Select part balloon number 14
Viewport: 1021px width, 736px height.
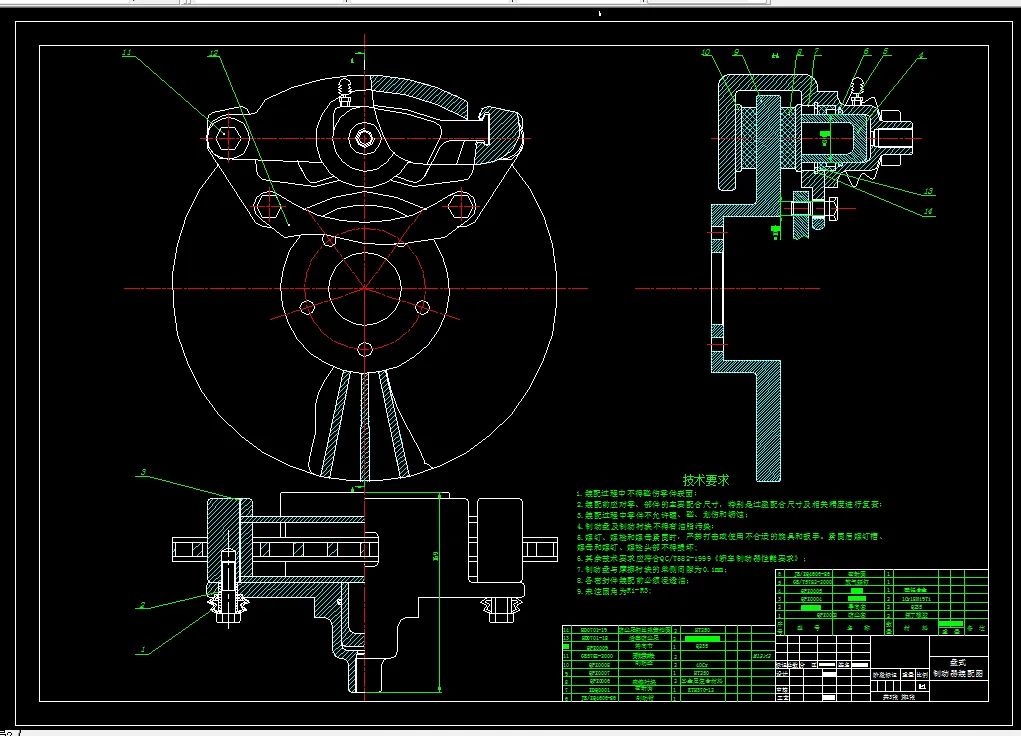click(x=929, y=211)
